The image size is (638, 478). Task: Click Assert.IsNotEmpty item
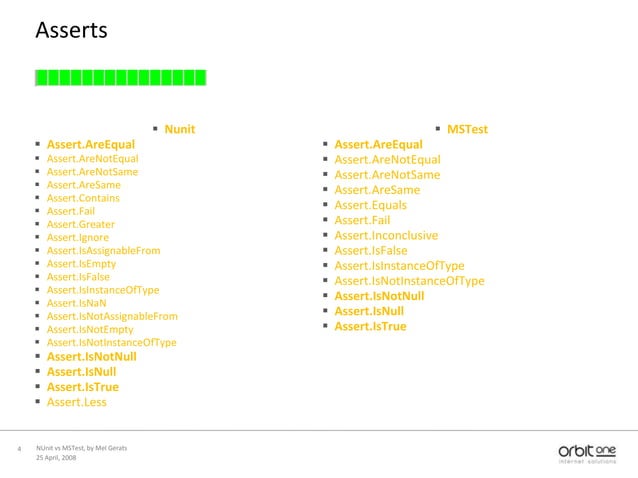(90, 329)
